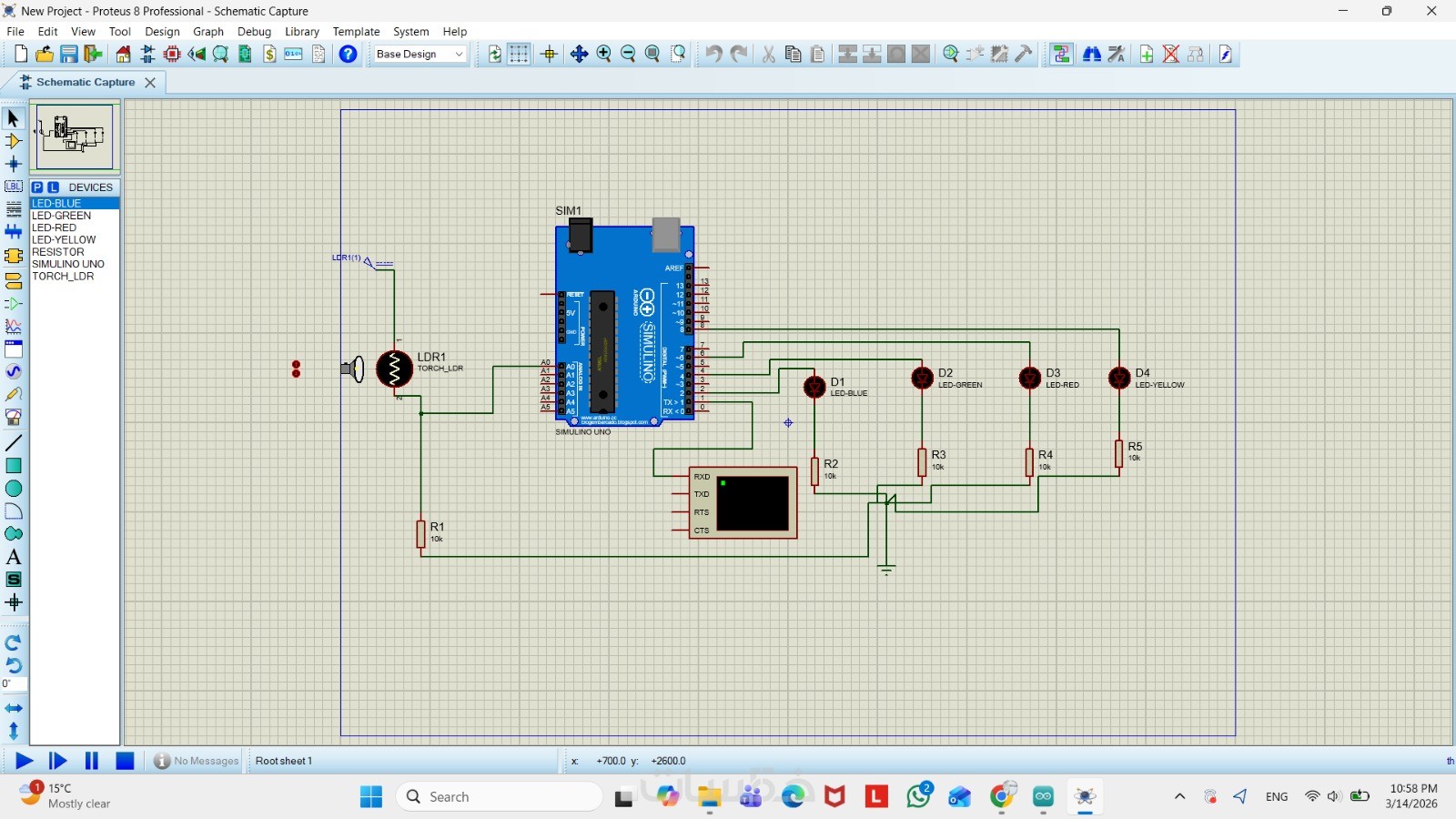Image resolution: width=1456 pixels, height=819 pixels.
Task: Click the Pan/Center view icon
Action: (x=579, y=55)
